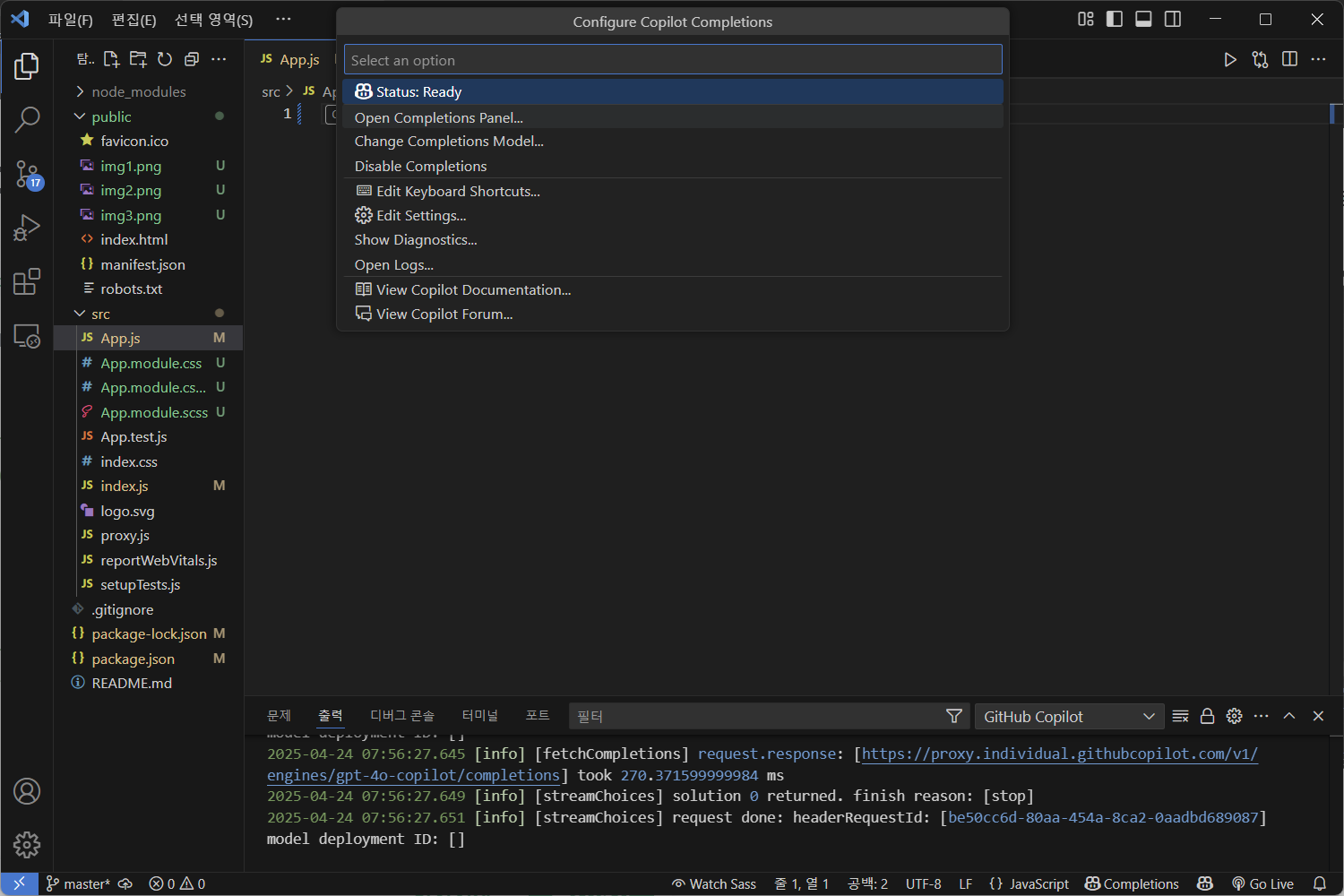Open the Search view in activity bar
This screenshot has height=896, width=1344.
click(27, 119)
